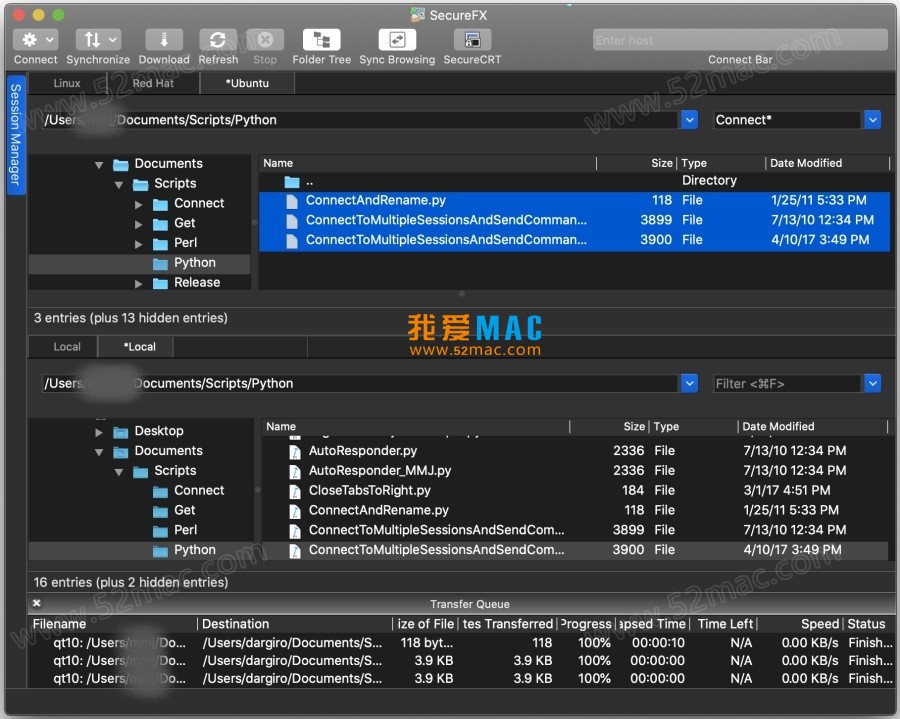Sort local list by Date Modified column
900x719 pixels.
click(x=813, y=427)
